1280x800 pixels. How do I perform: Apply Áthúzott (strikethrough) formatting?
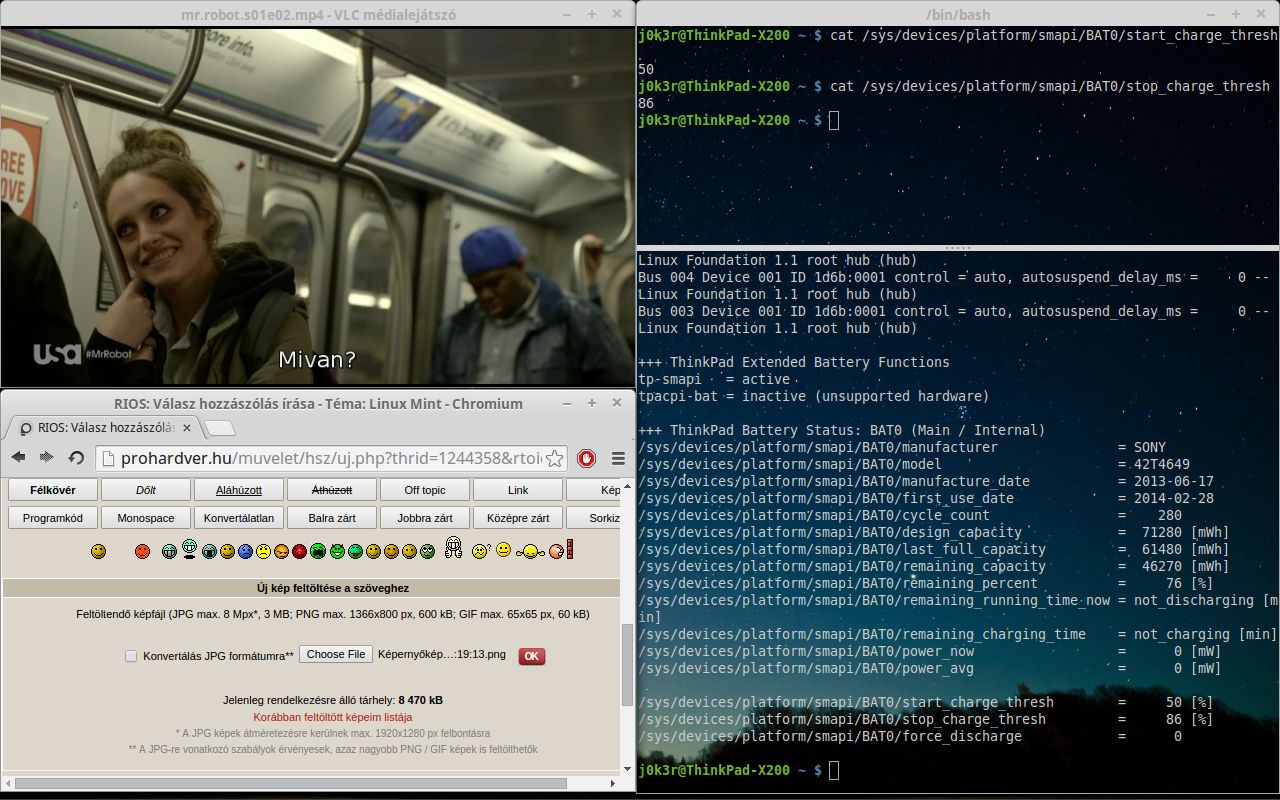(x=332, y=490)
